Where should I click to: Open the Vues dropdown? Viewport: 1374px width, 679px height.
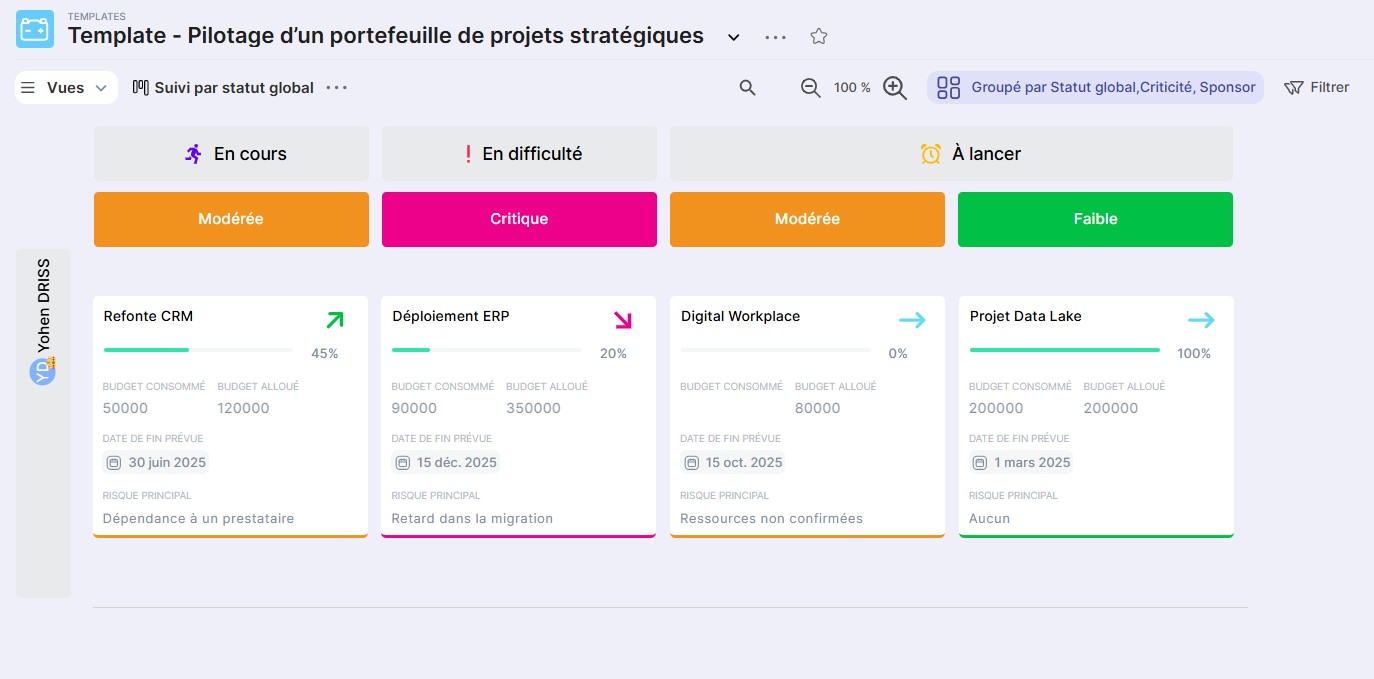point(66,88)
